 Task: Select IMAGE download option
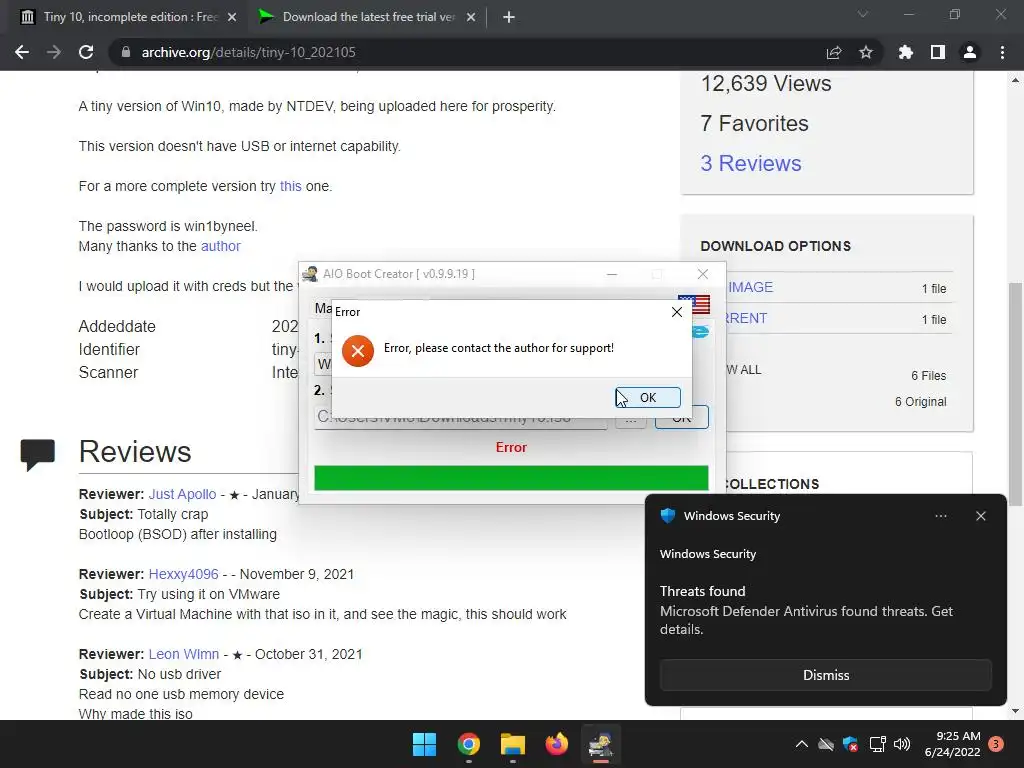pyautogui.click(x=750, y=287)
